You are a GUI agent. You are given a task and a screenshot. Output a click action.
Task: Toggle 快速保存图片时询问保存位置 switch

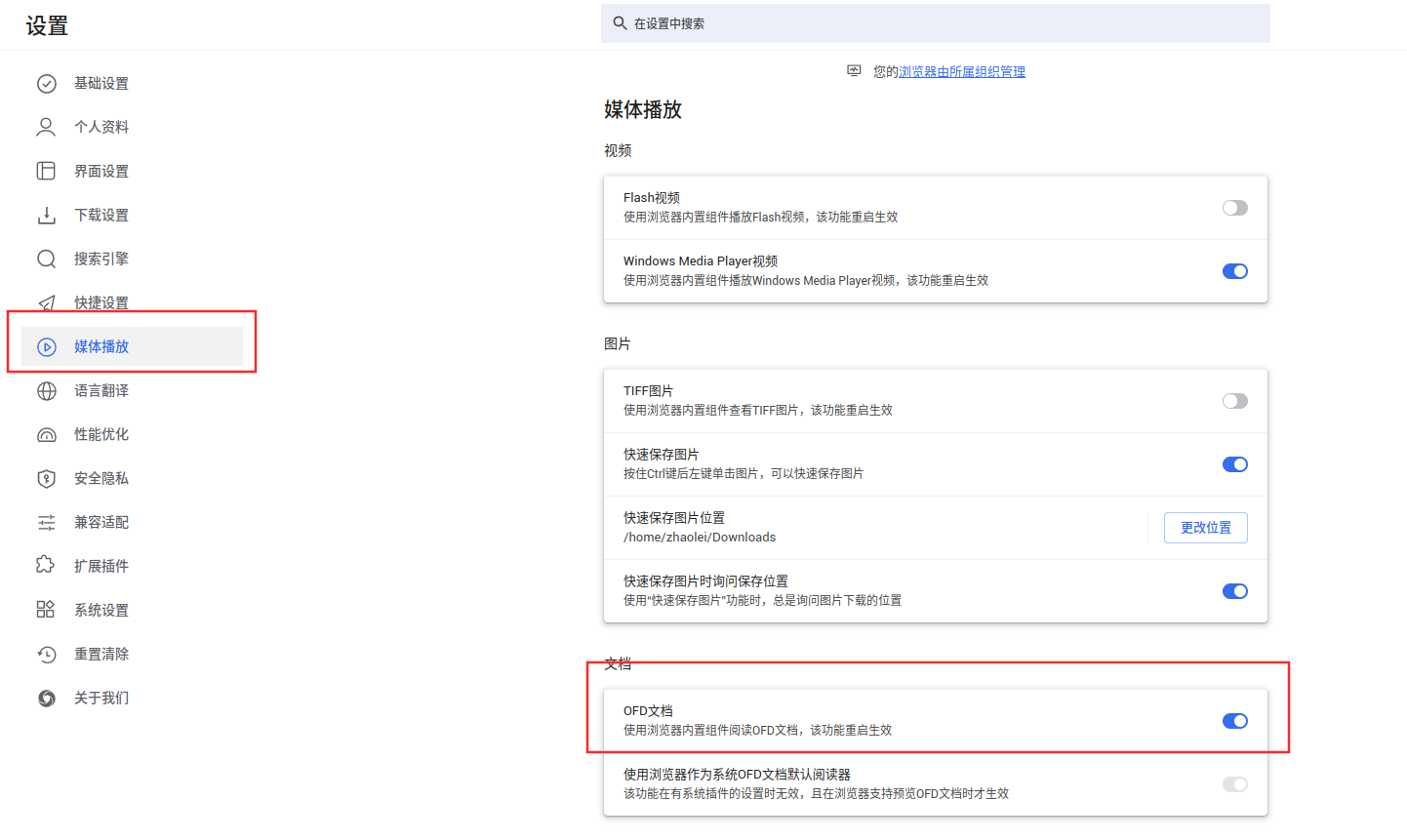point(1235,591)
